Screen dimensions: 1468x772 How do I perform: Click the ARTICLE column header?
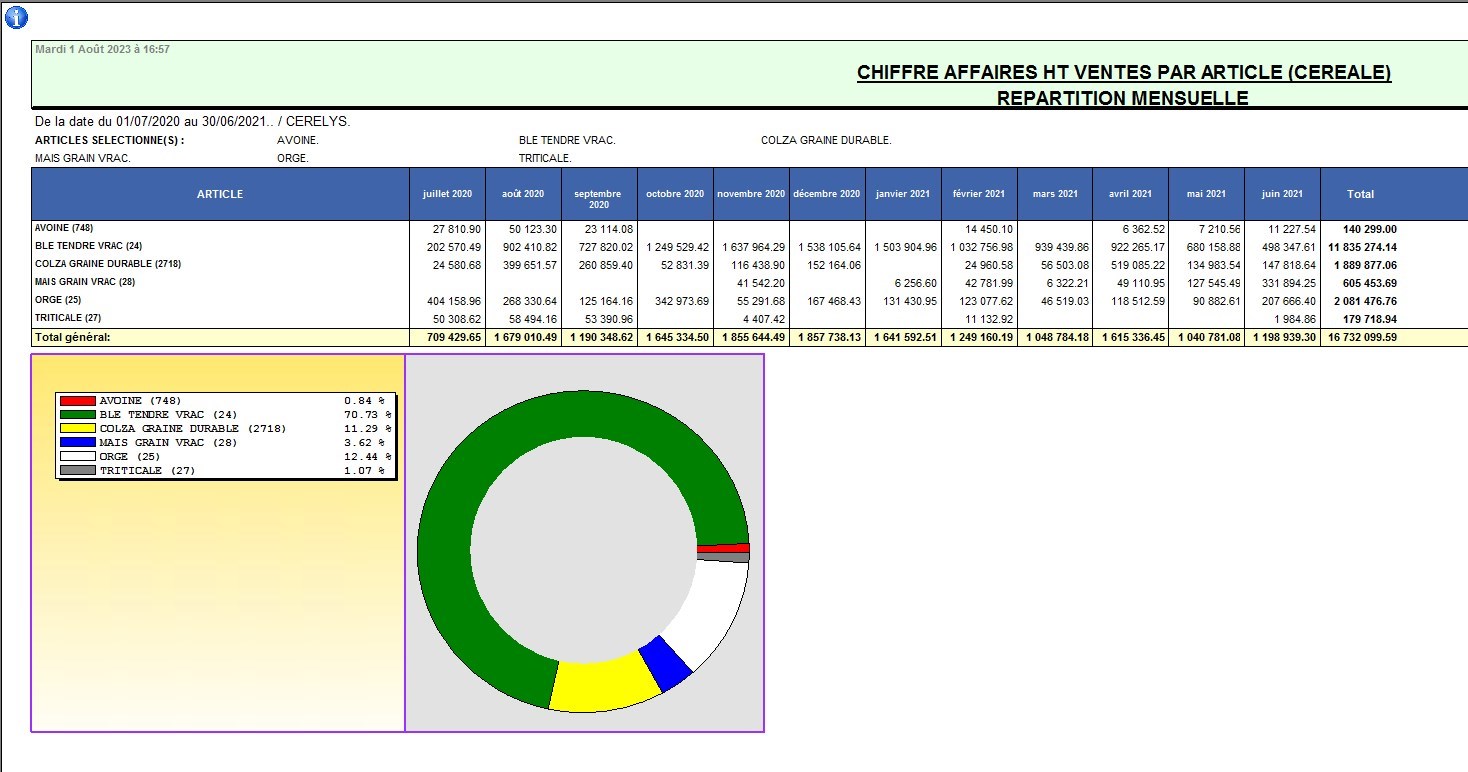(x=220, y=194)
